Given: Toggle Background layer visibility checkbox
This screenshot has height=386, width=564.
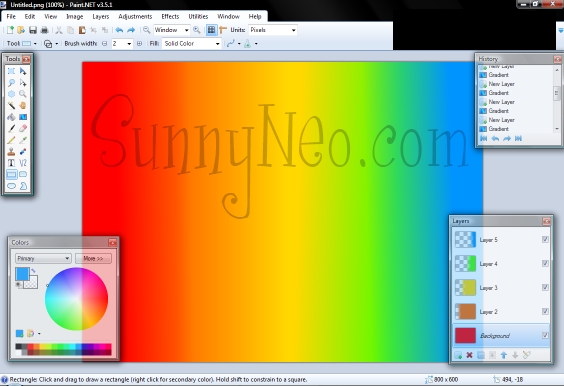Looking at the screenshot, I should click(545, 335).
